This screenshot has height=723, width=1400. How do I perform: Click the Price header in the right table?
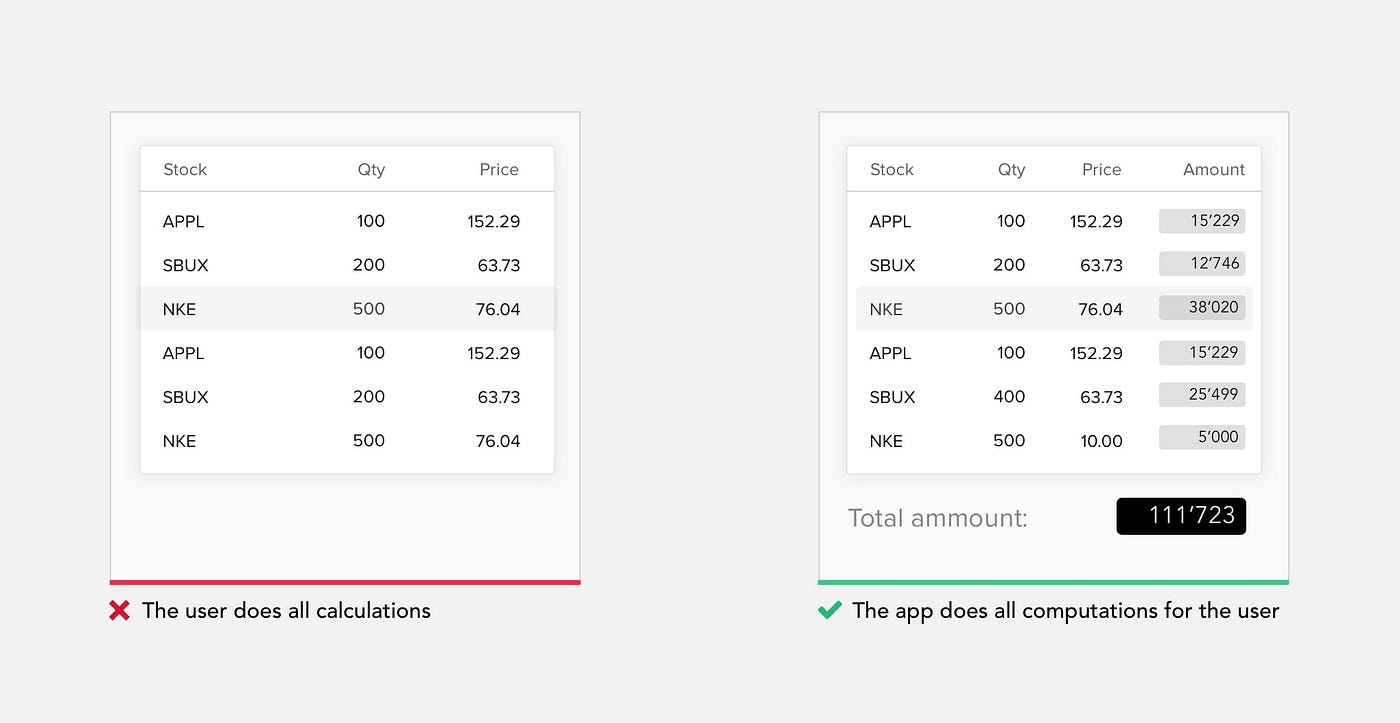pyautogui.click(x=1101, y=169)
